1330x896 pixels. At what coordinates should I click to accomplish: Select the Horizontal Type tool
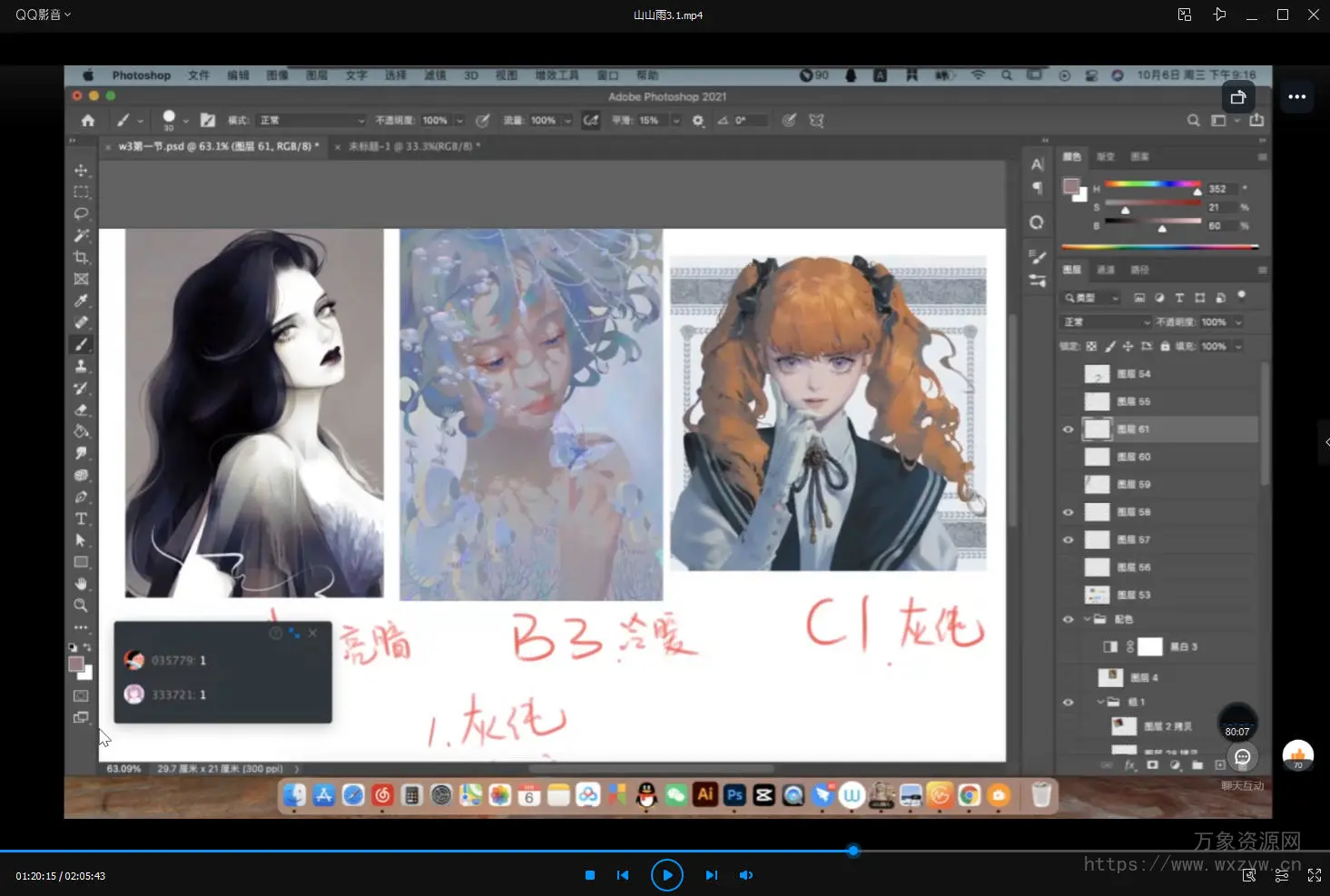[81, 518]
